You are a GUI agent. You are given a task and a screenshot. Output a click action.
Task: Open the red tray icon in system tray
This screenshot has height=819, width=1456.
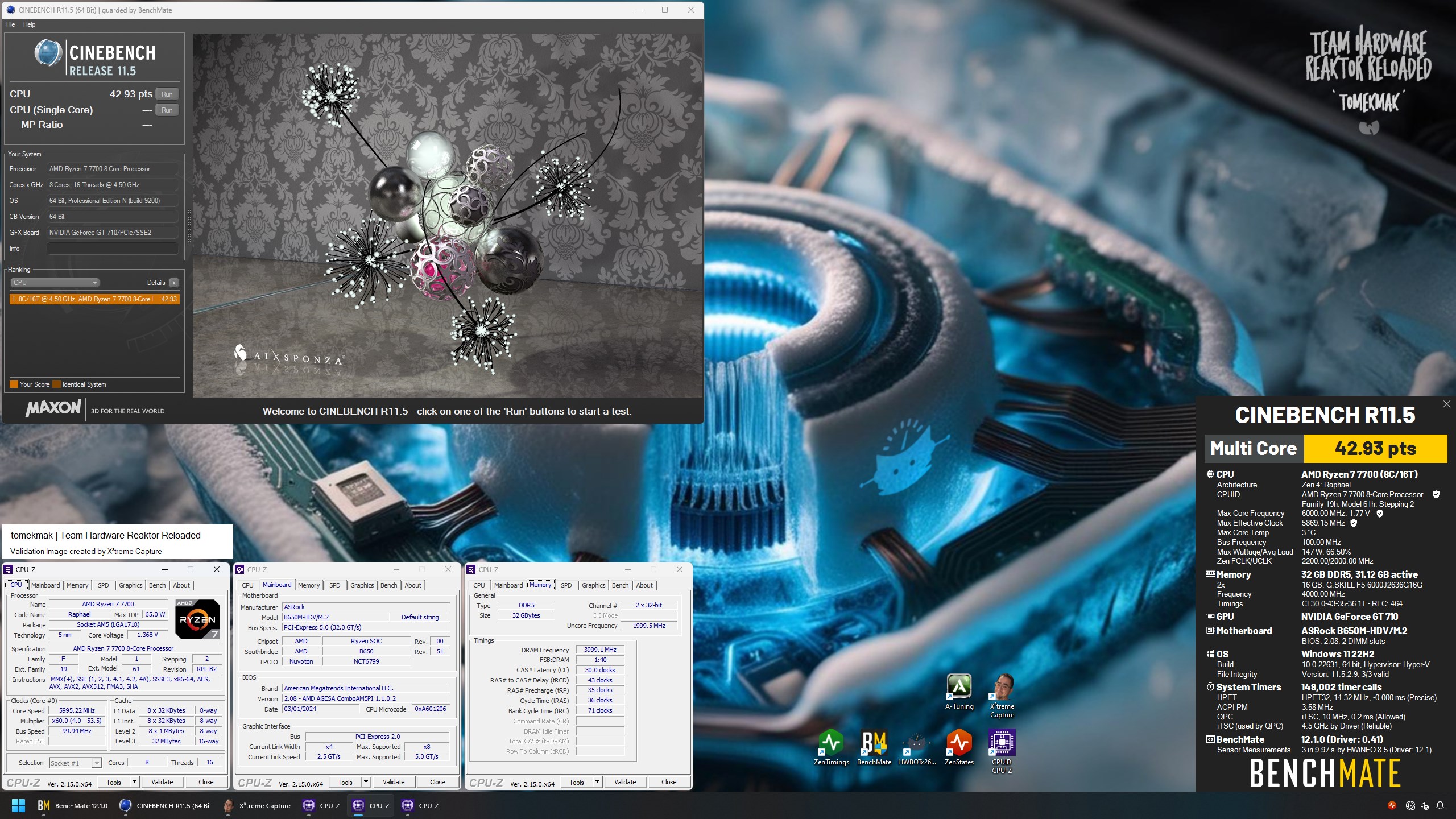[1392, 805]
